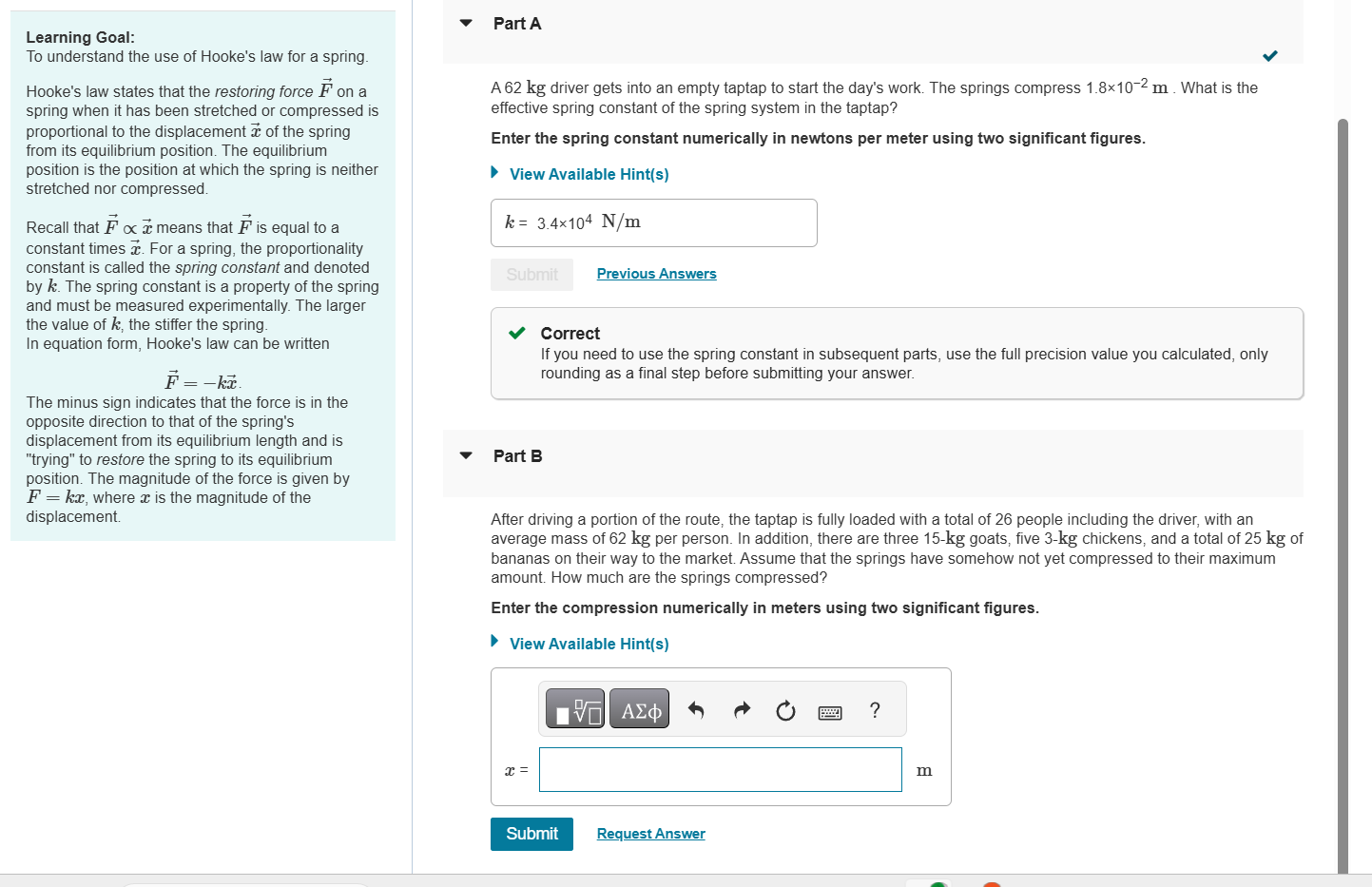This screenshot has width=1372, height=887.
Task: Open the math templates (square root) palette
Action: (x=574, y=709)
